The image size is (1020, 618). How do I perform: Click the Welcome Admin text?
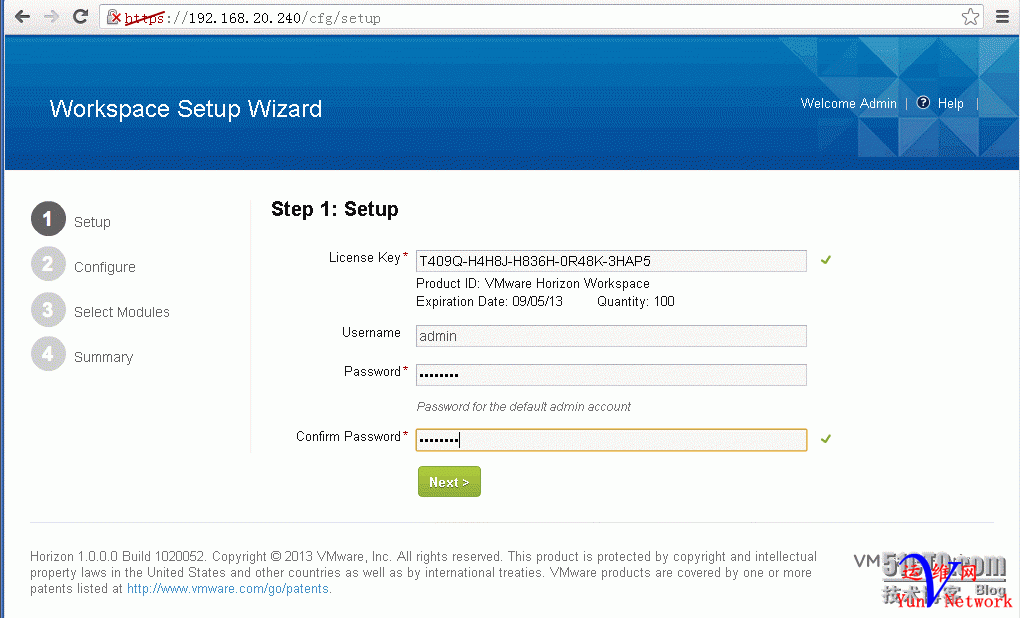848,103
